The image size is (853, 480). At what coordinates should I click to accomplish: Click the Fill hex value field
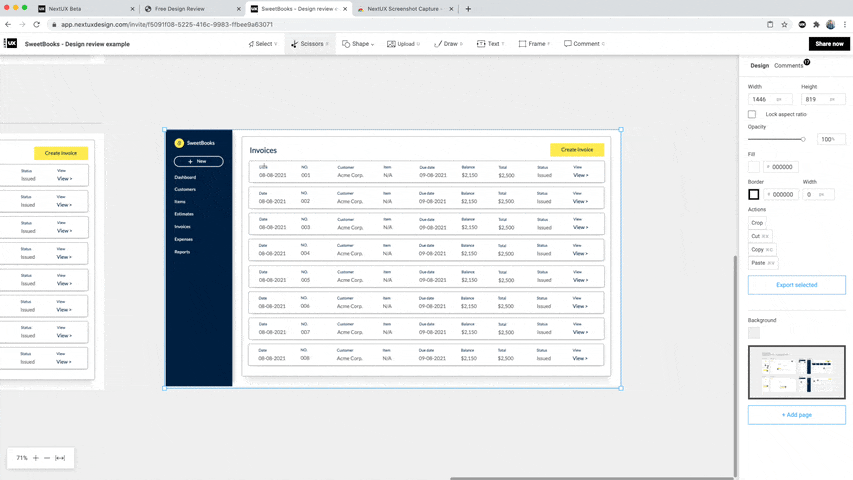click(781, 167)
